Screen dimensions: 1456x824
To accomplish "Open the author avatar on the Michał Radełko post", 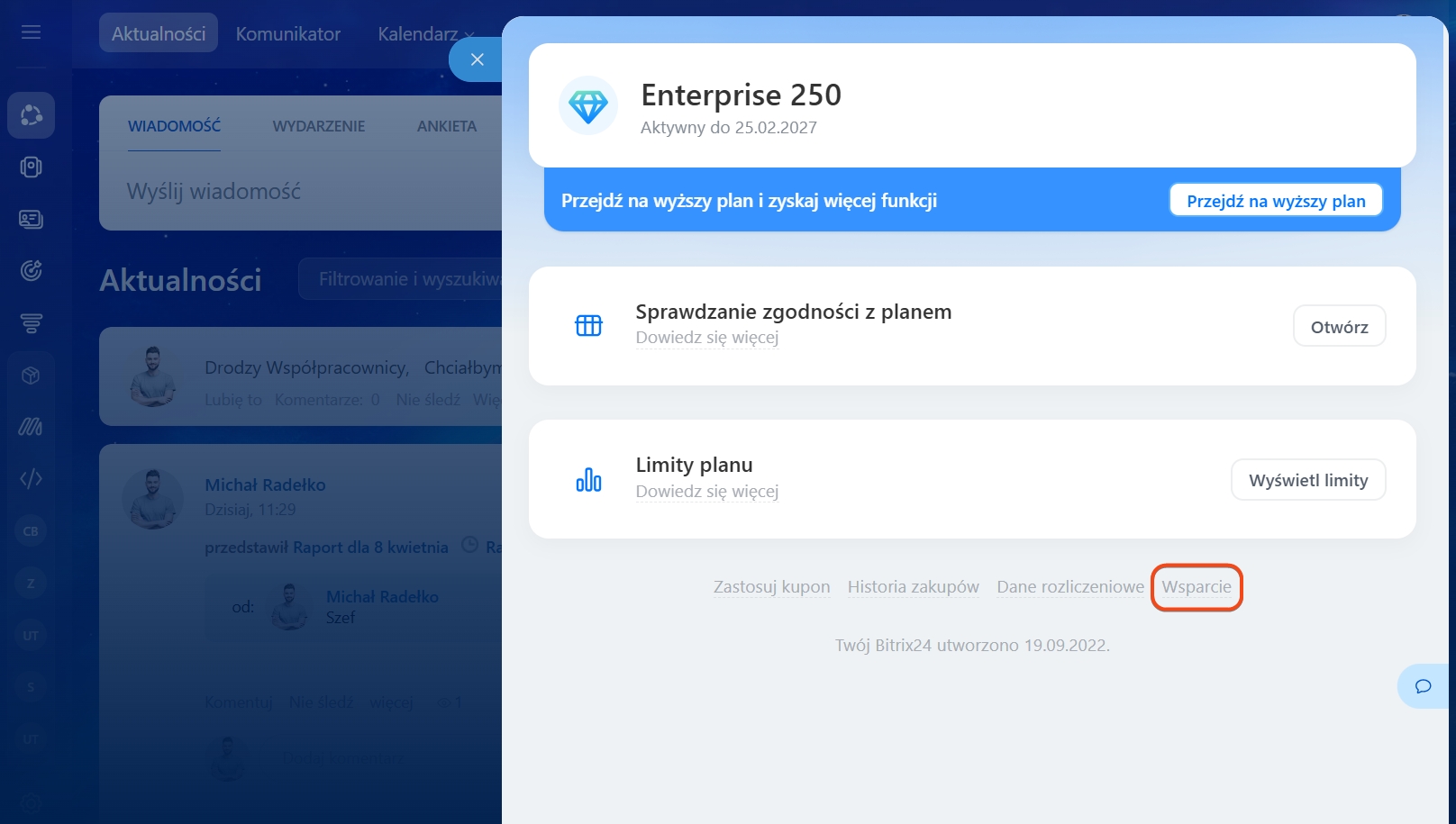I will (x=153, y=498).
